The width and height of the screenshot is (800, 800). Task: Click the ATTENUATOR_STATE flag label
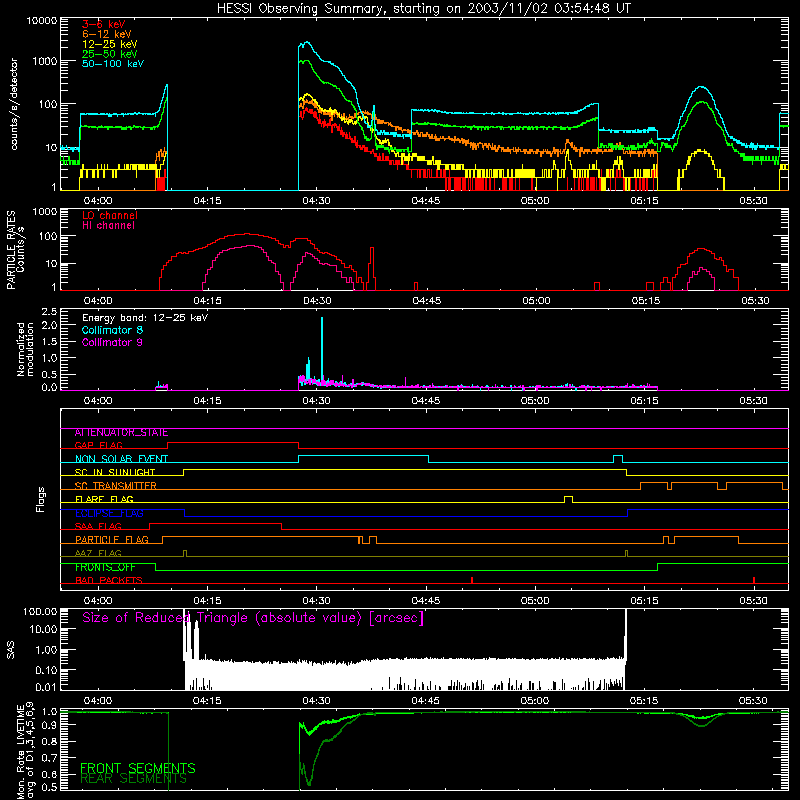pyautogui.click(x=121, y=432)
